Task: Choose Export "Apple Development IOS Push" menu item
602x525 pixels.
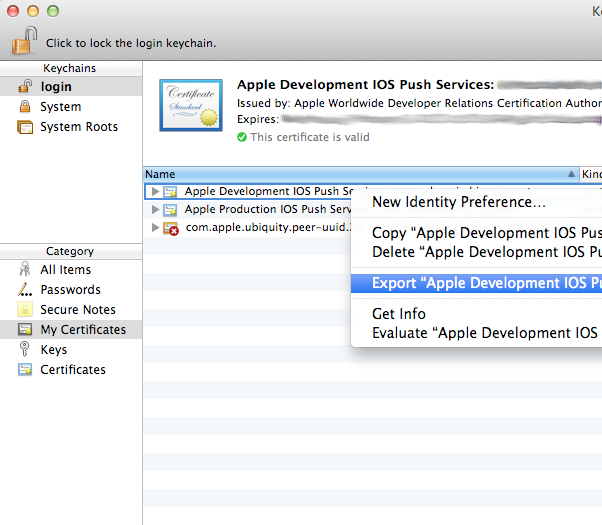Action: (x=476, y=283)
